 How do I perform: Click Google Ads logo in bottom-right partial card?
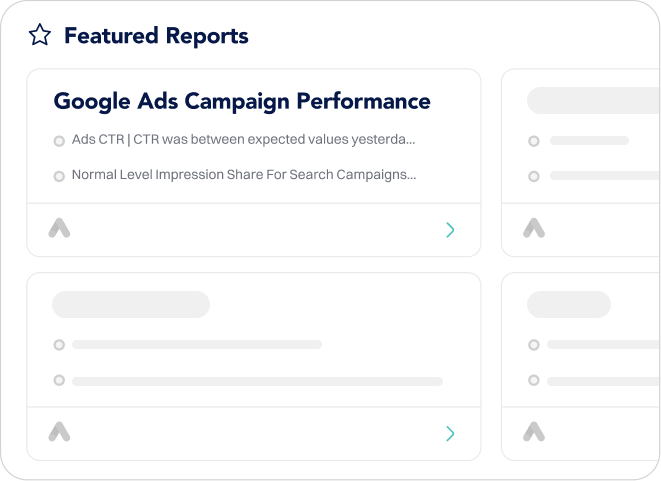click(x=534, y=432)
